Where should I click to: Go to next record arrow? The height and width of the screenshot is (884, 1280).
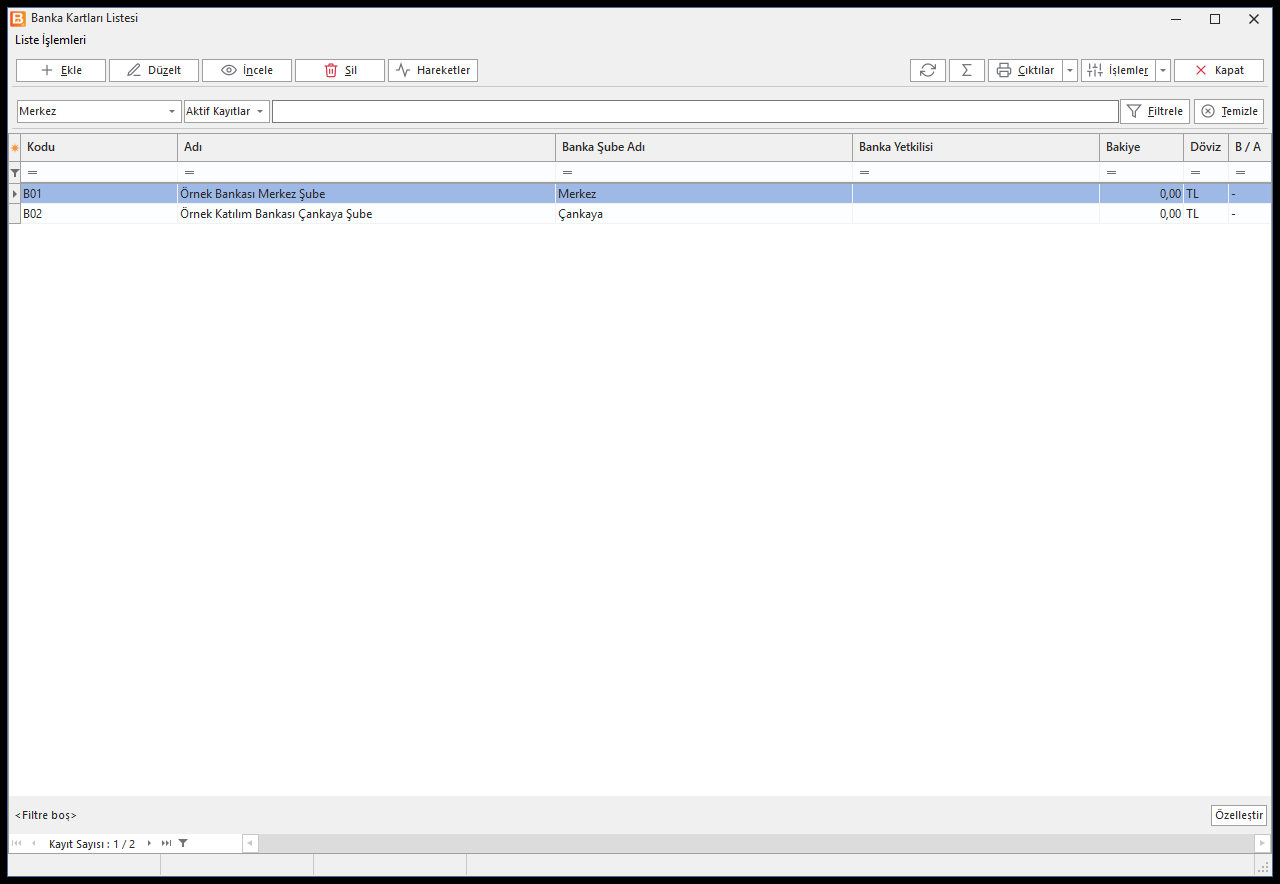click(150, 843)
